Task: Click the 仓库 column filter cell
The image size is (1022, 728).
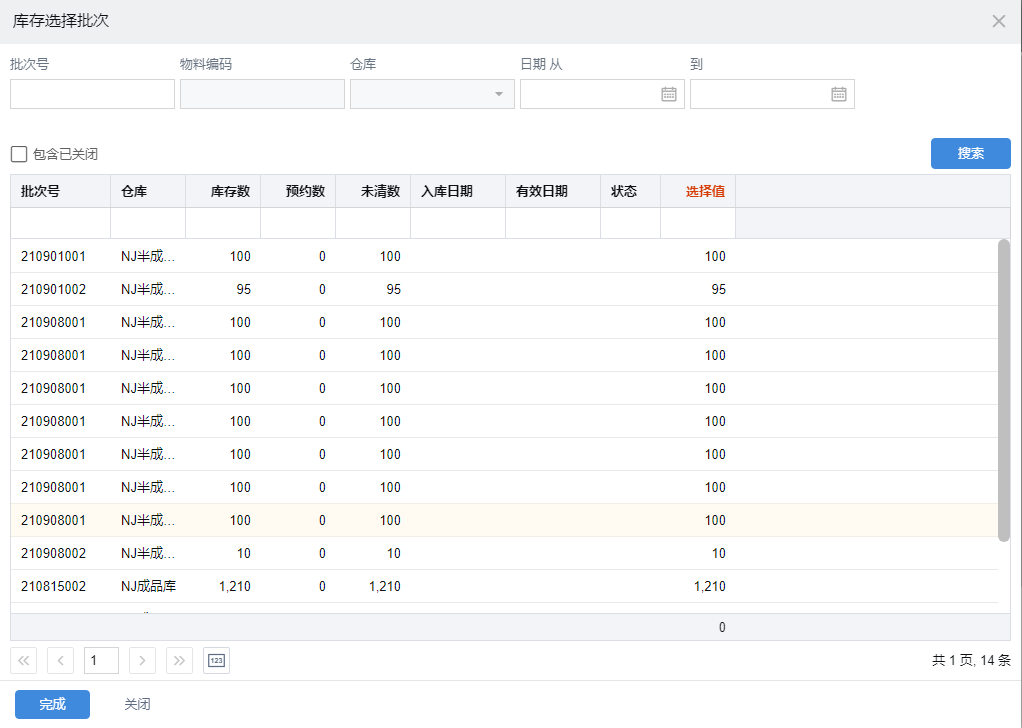Action: (x=148, y=224)
